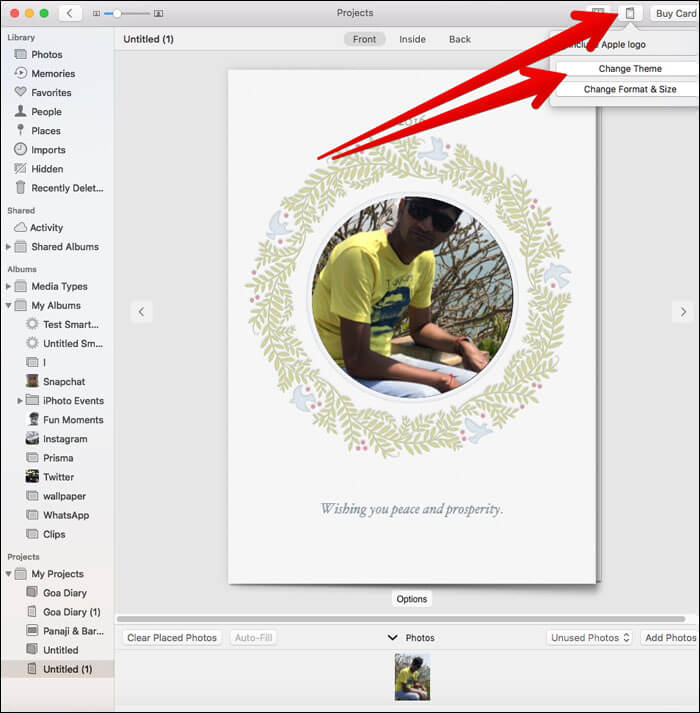Click the large thumbnail zoom-in icon
This screenshot has width=700, height=713.
click(158, 14)
